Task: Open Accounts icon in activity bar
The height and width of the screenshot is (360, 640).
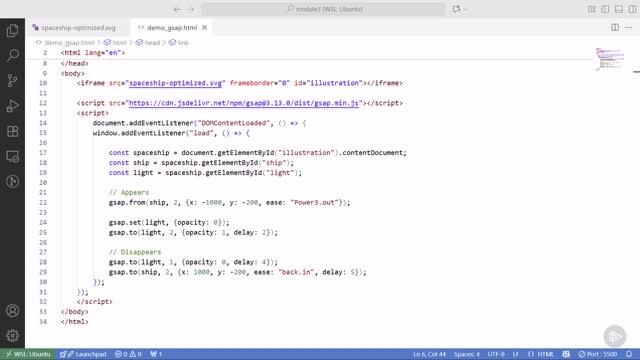Action: point(12,311)
